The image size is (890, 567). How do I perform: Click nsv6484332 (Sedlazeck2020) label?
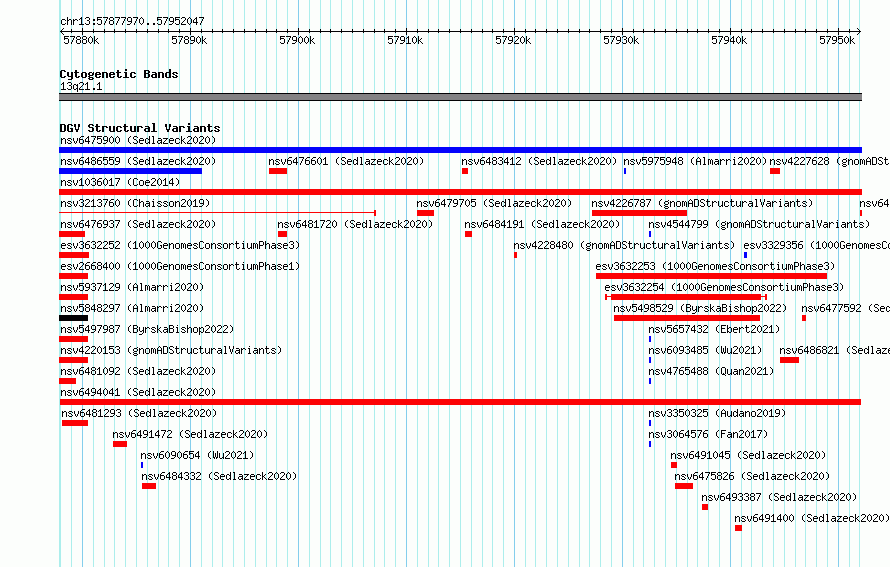(219, 476)
